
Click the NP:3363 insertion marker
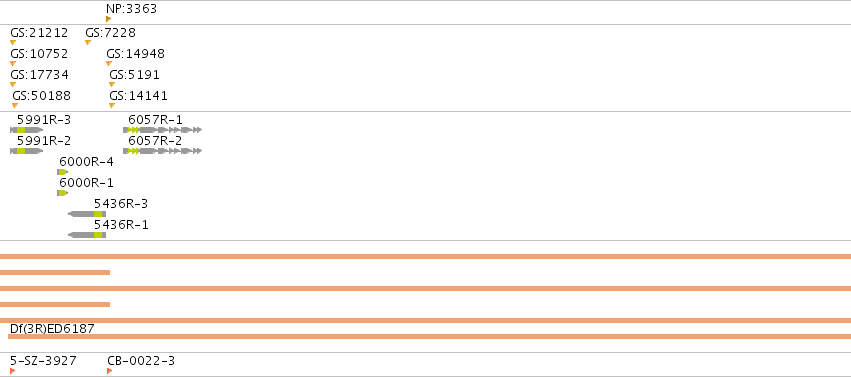pyautogui.click(x=109, y=19)
